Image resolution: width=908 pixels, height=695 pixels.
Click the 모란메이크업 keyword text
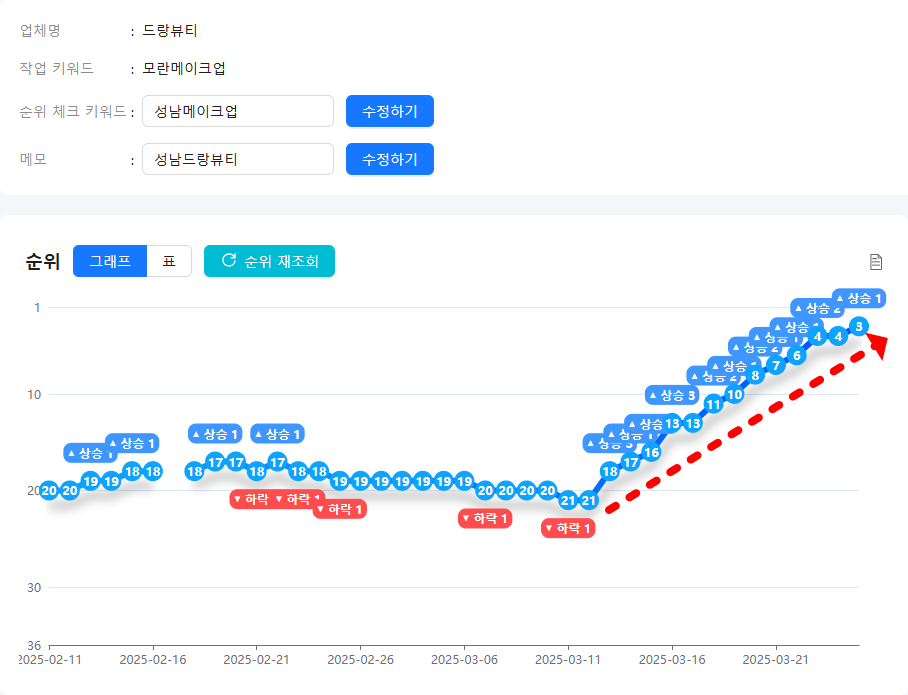pos(184,68)
